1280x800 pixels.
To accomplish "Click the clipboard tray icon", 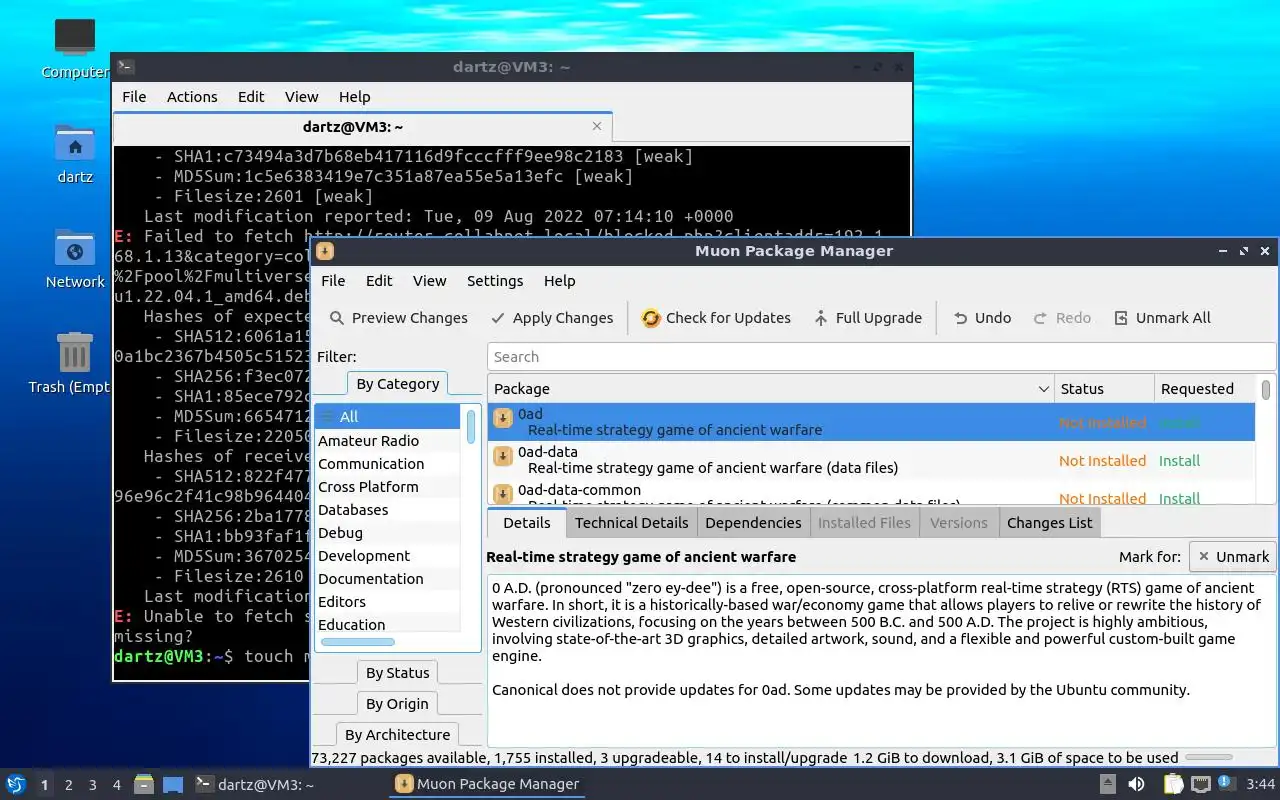I will 1173,785.
